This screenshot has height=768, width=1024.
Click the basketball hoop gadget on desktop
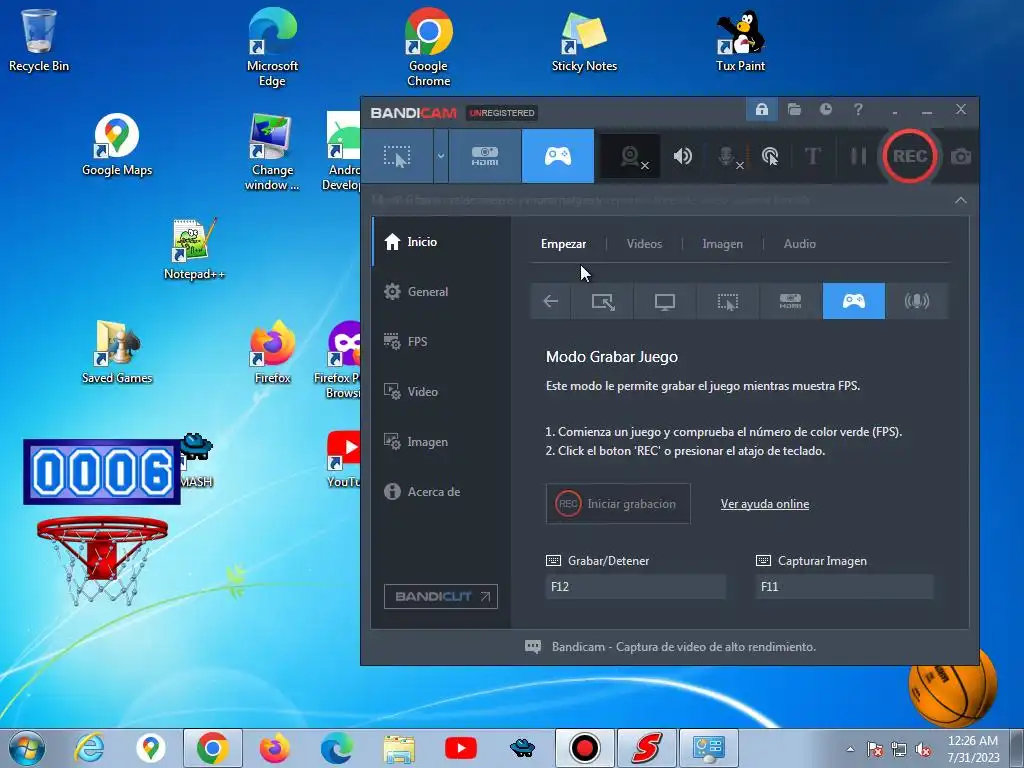coord(102,560)
